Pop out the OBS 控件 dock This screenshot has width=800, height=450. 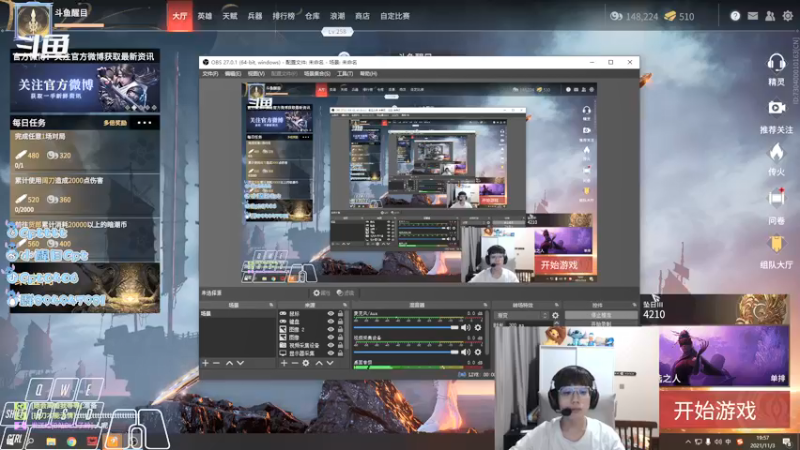[634, 305]
